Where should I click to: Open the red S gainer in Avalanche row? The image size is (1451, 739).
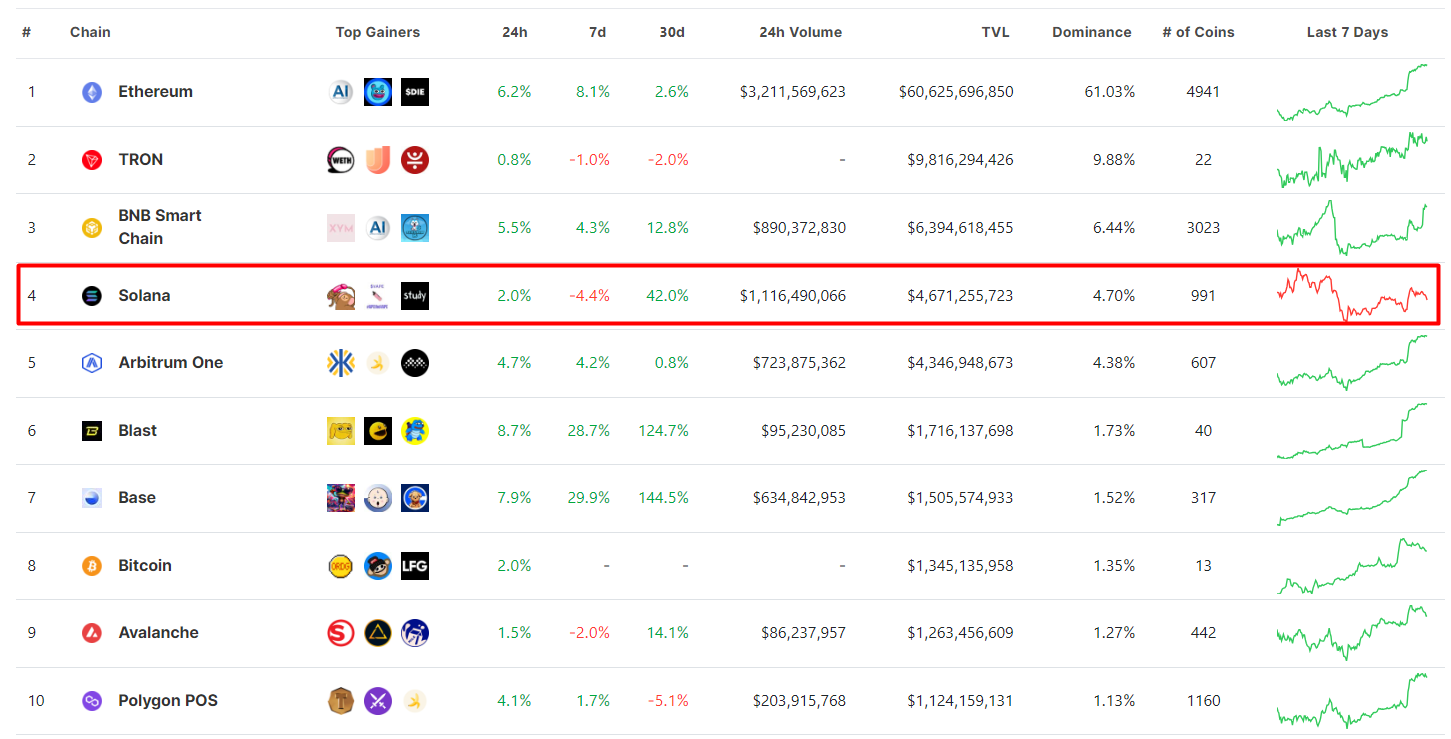341,633
